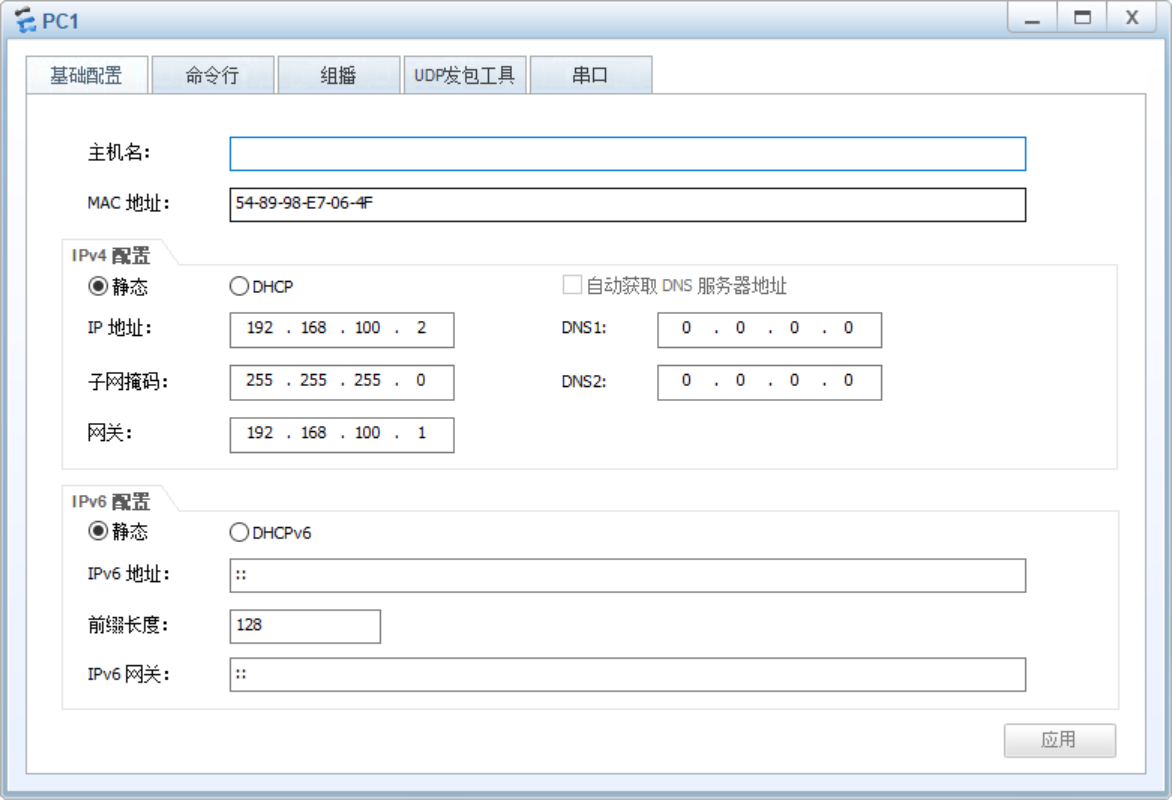Check 自动获取 DNS 服务器地址
Viewport: 1172px width, 800px height.
tap(570, 285)
